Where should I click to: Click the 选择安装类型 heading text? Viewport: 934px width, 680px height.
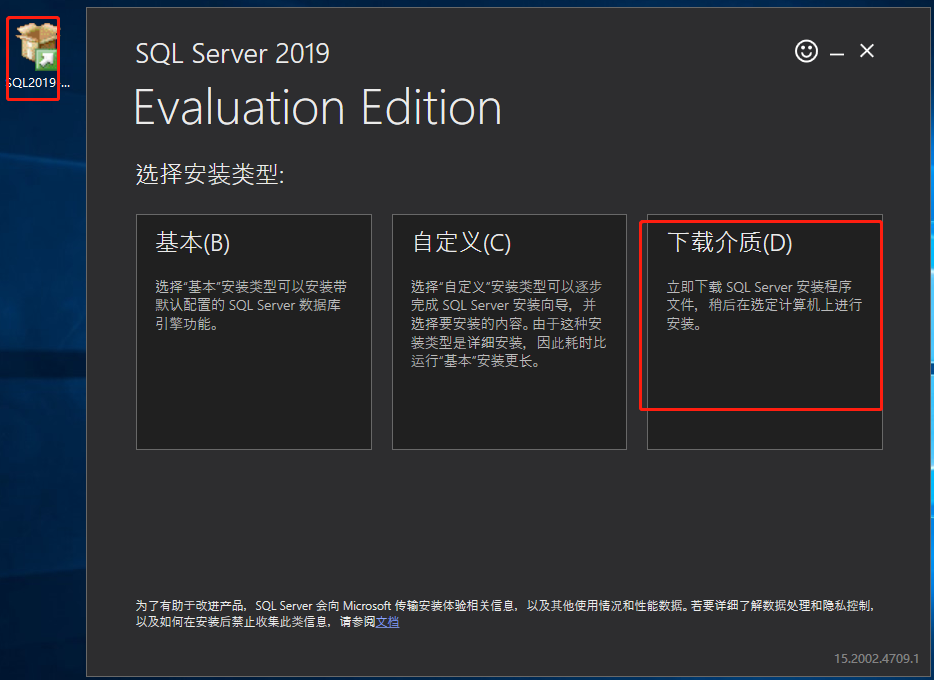pyautogui.click(x=210, y=174)
